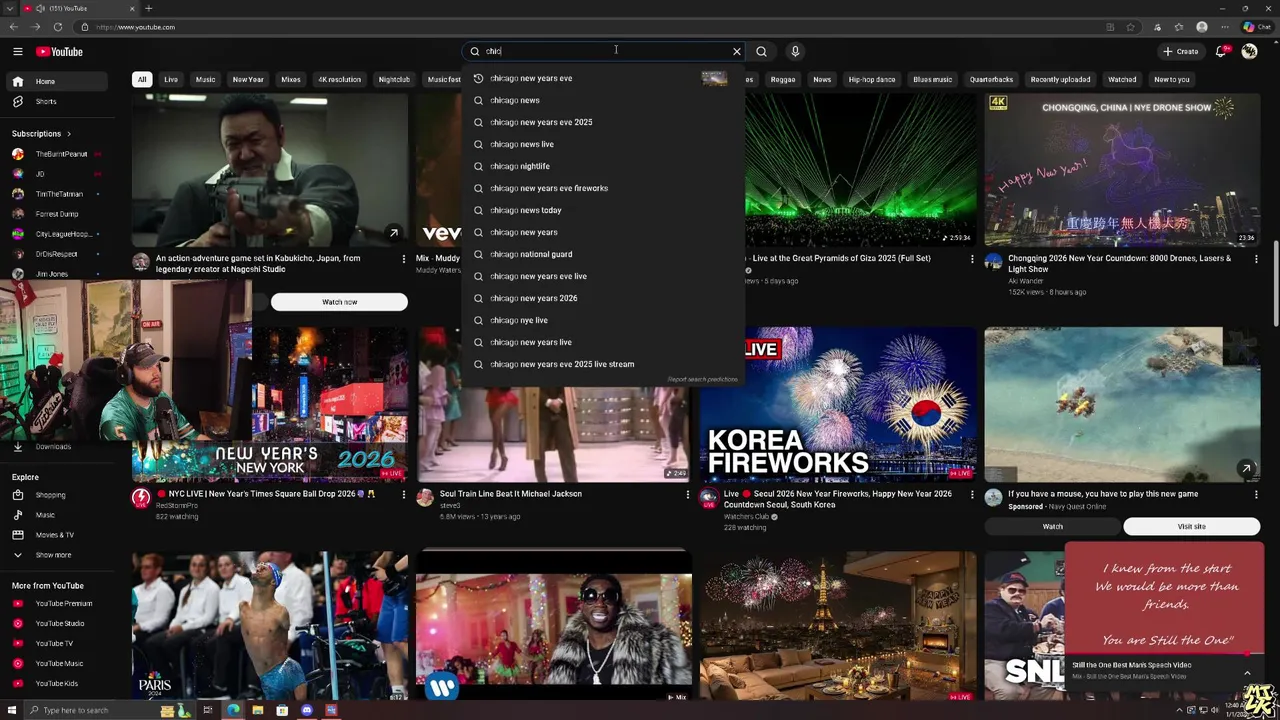The image size is (1280, 720).
Task: Select the Live filter chip
Action: coord(171,79)
